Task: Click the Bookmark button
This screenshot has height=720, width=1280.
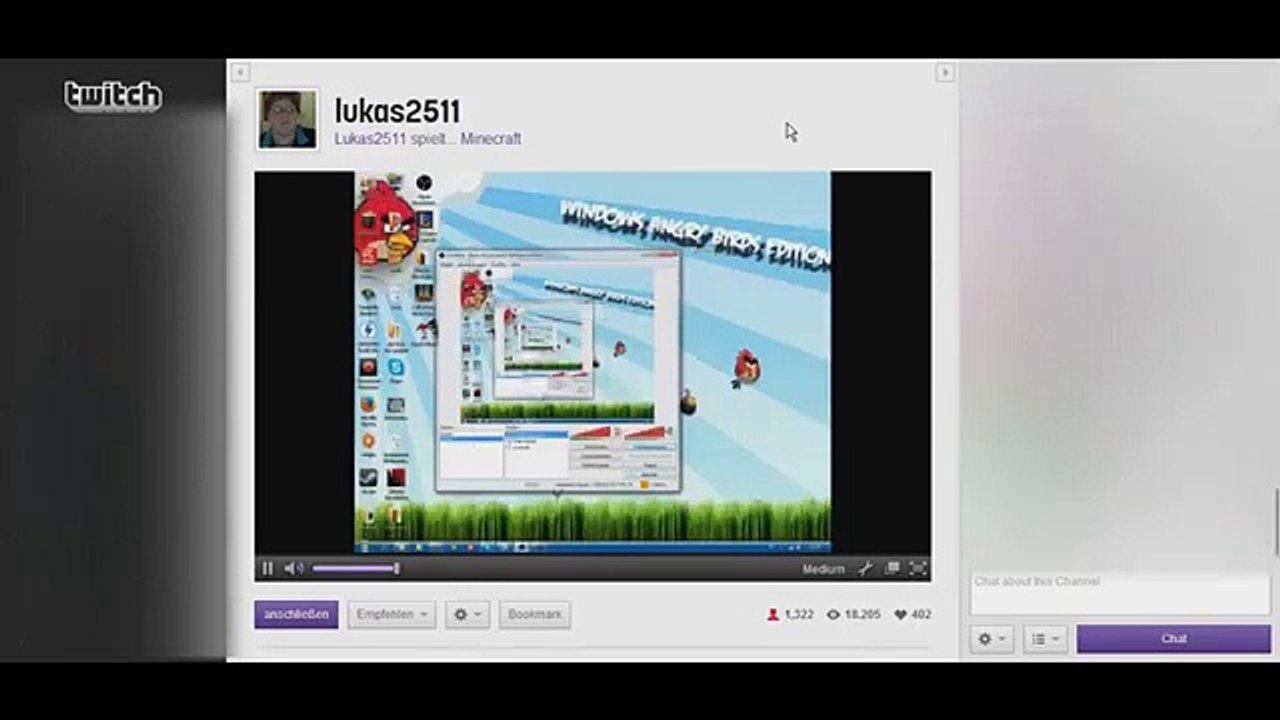Action: pyautogui.click(x=534, y=614)
